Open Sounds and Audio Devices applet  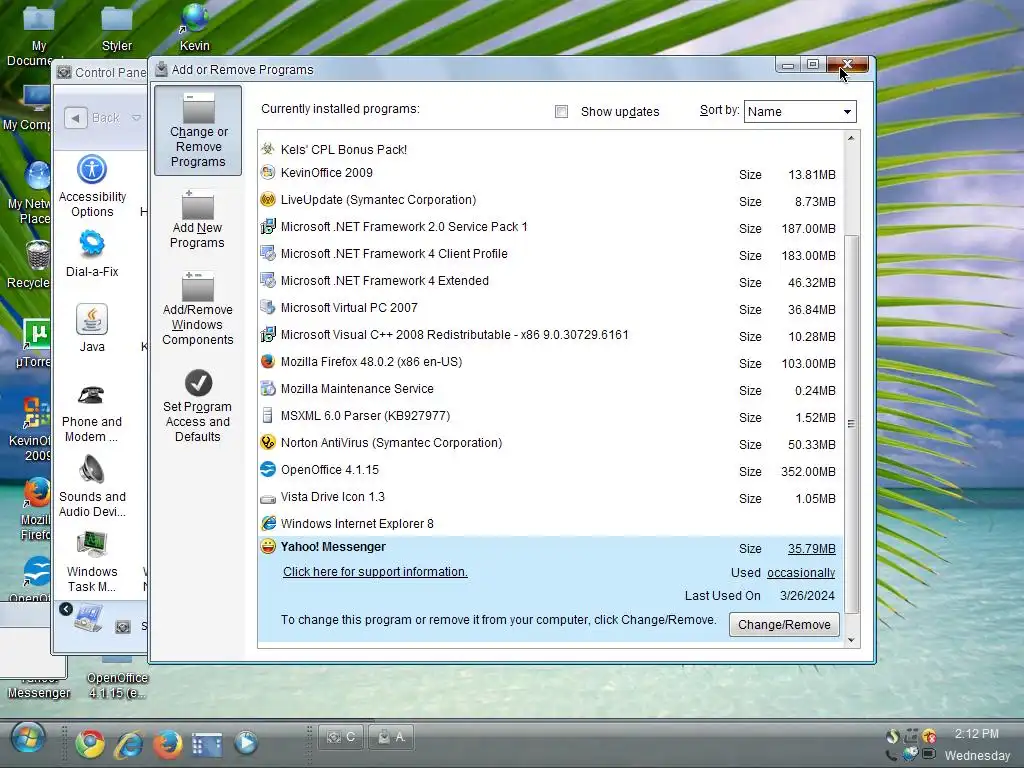point(92,487)
